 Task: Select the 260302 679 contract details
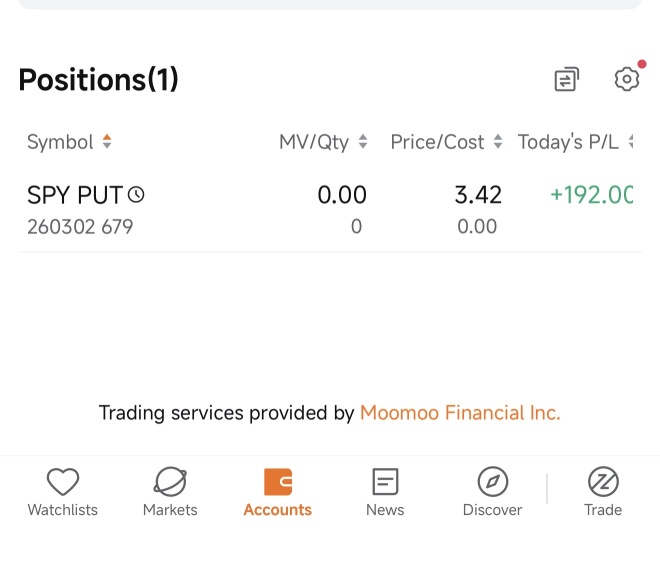[80, 227]
